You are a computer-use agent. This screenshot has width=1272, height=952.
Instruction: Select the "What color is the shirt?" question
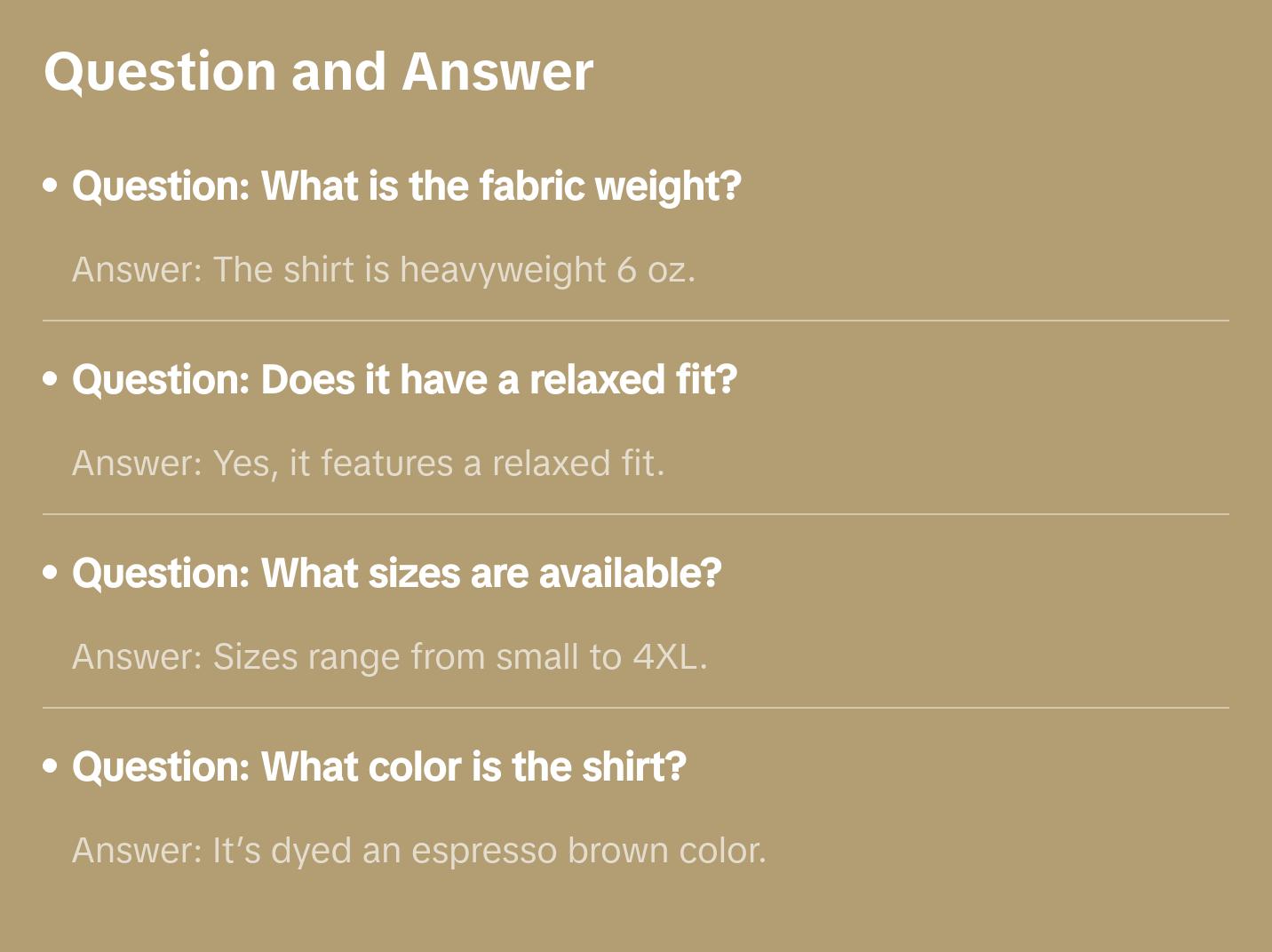(378, 767)
